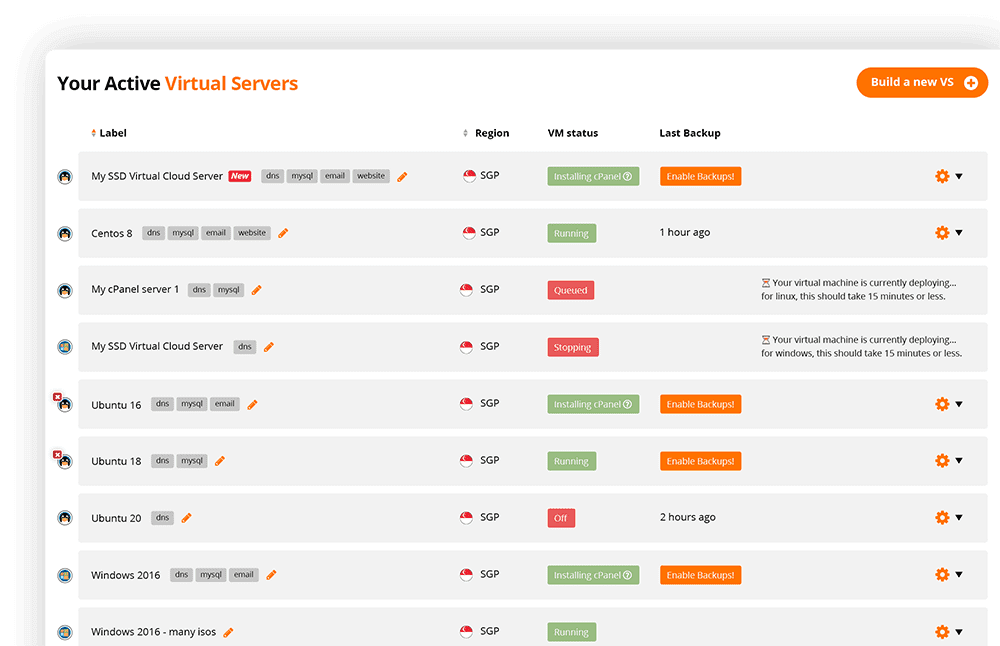Sort servers by the Label column
Screen dimensions: 1000x646
[x=108, y=133]
